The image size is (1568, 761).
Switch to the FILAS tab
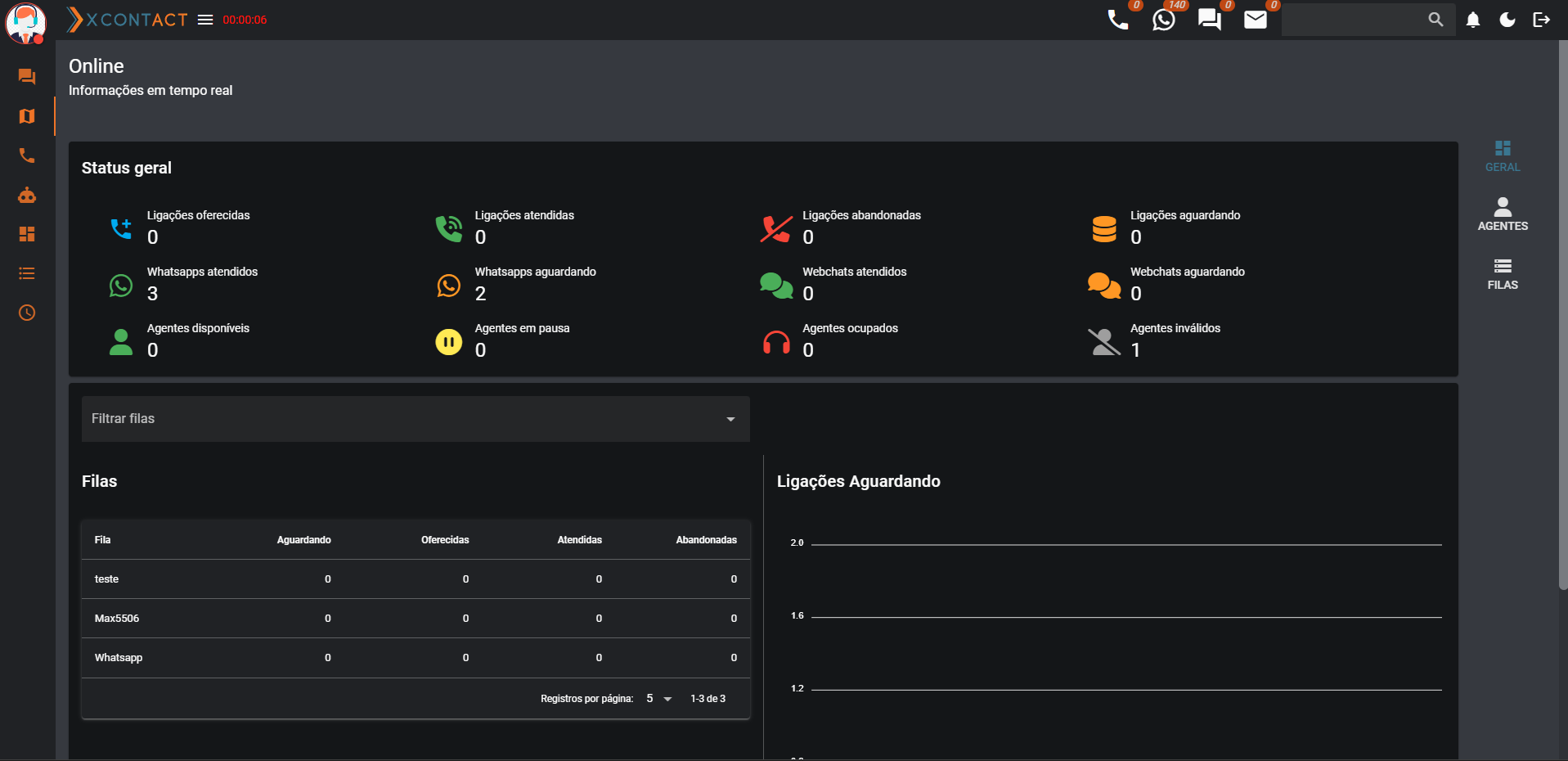1502,273
